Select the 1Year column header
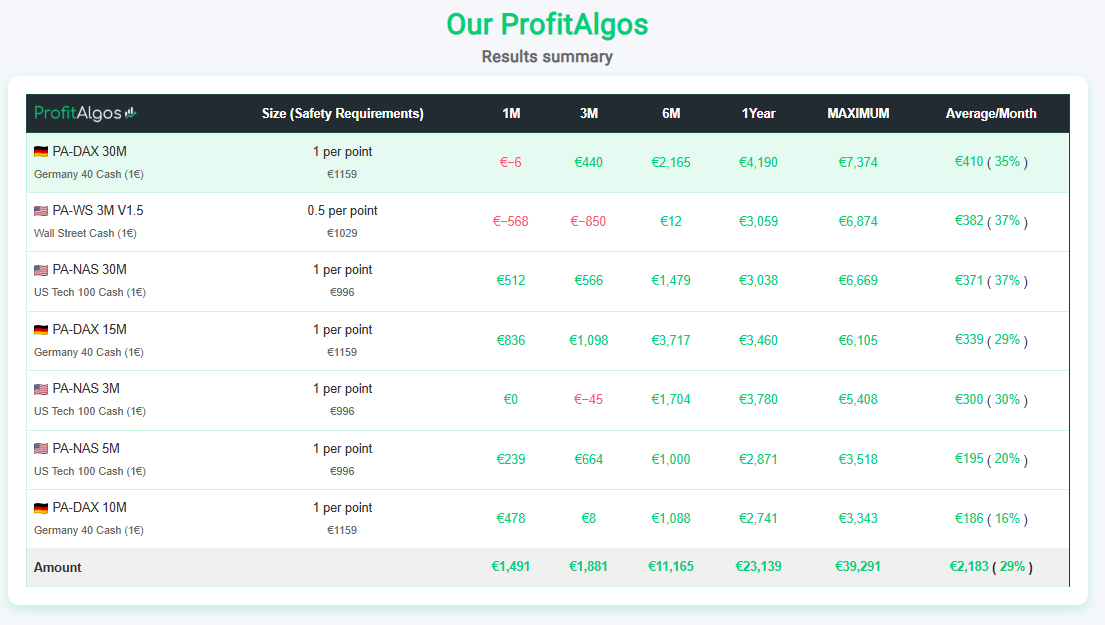The height and width of the screenshot is (625, 1105). click(x=758, y=113)
